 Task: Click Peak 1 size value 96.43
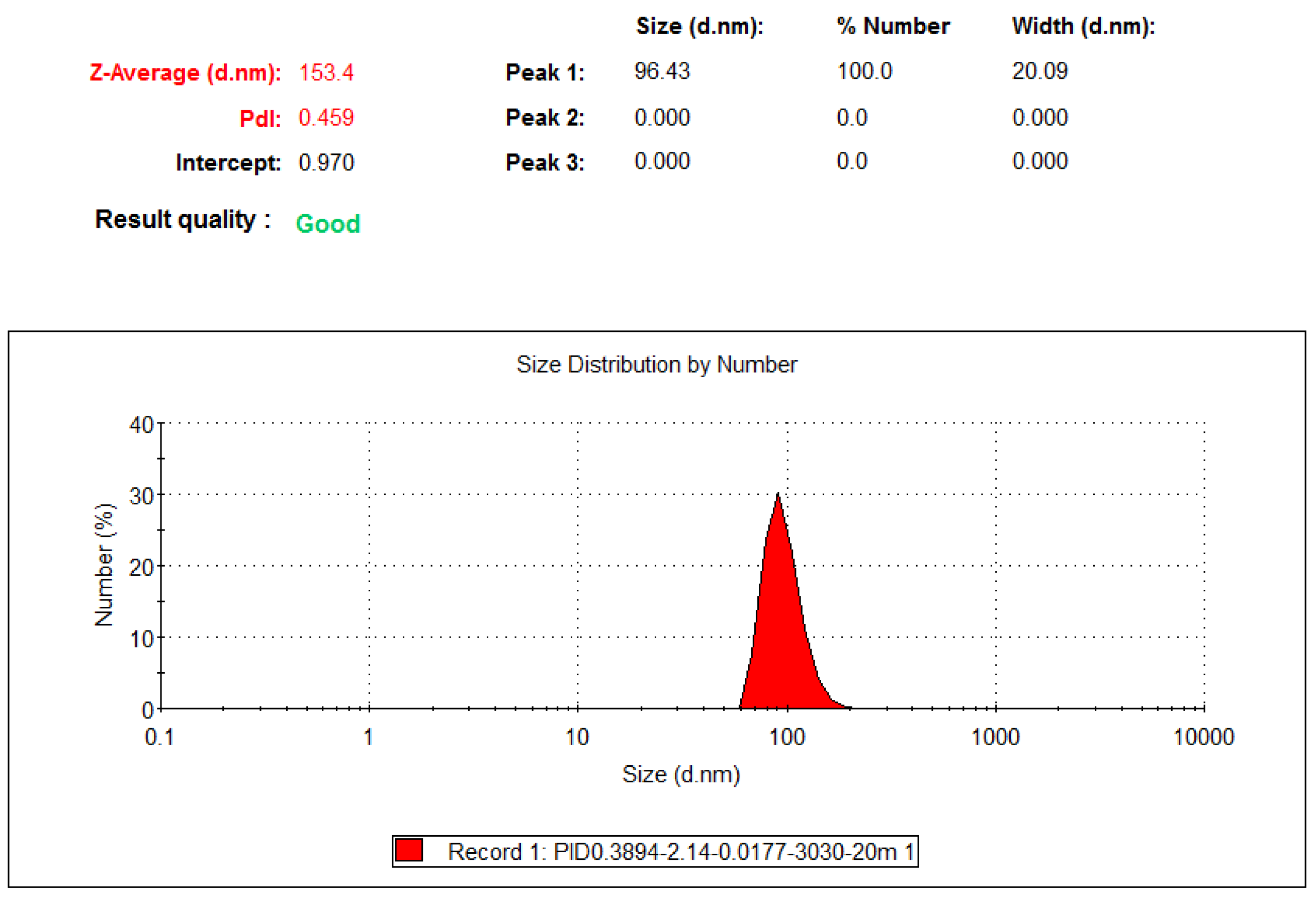(x=662, y=71)
